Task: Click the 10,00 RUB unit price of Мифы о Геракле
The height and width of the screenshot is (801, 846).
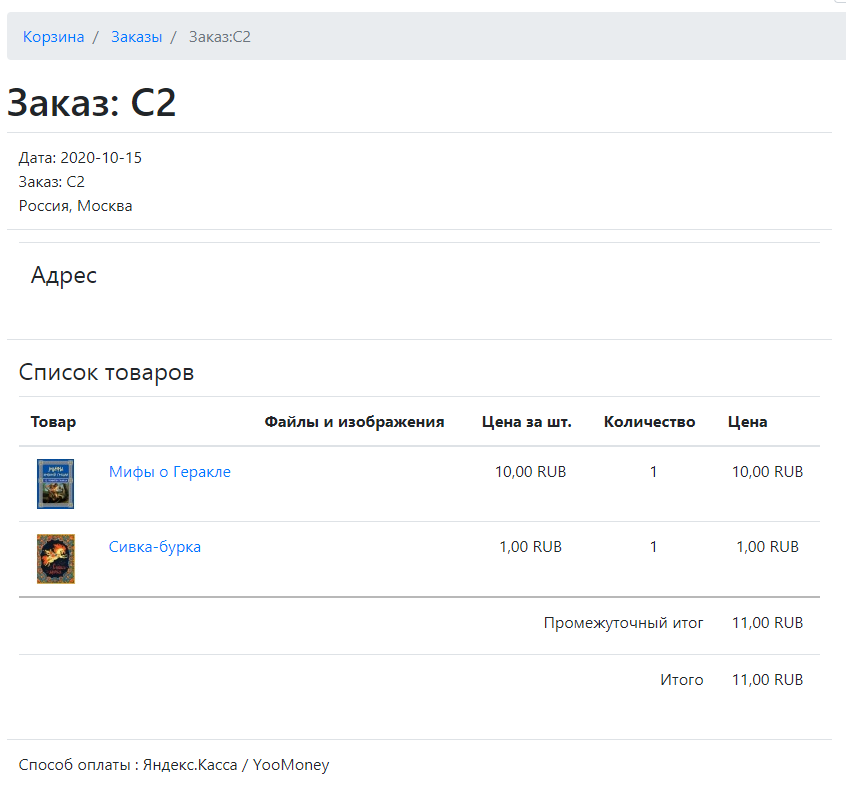Action: (530, 472)
